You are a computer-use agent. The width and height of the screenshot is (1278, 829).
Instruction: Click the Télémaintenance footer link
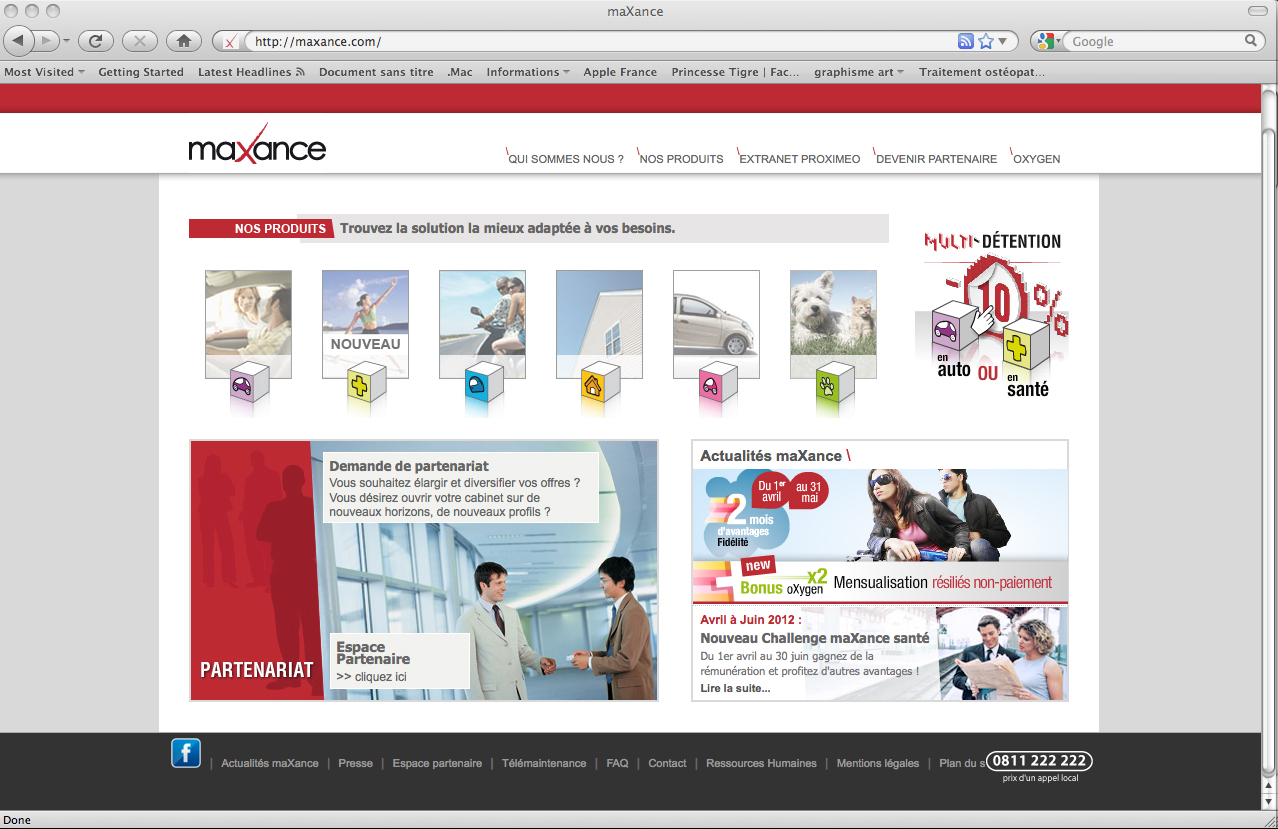pos(544,763)
